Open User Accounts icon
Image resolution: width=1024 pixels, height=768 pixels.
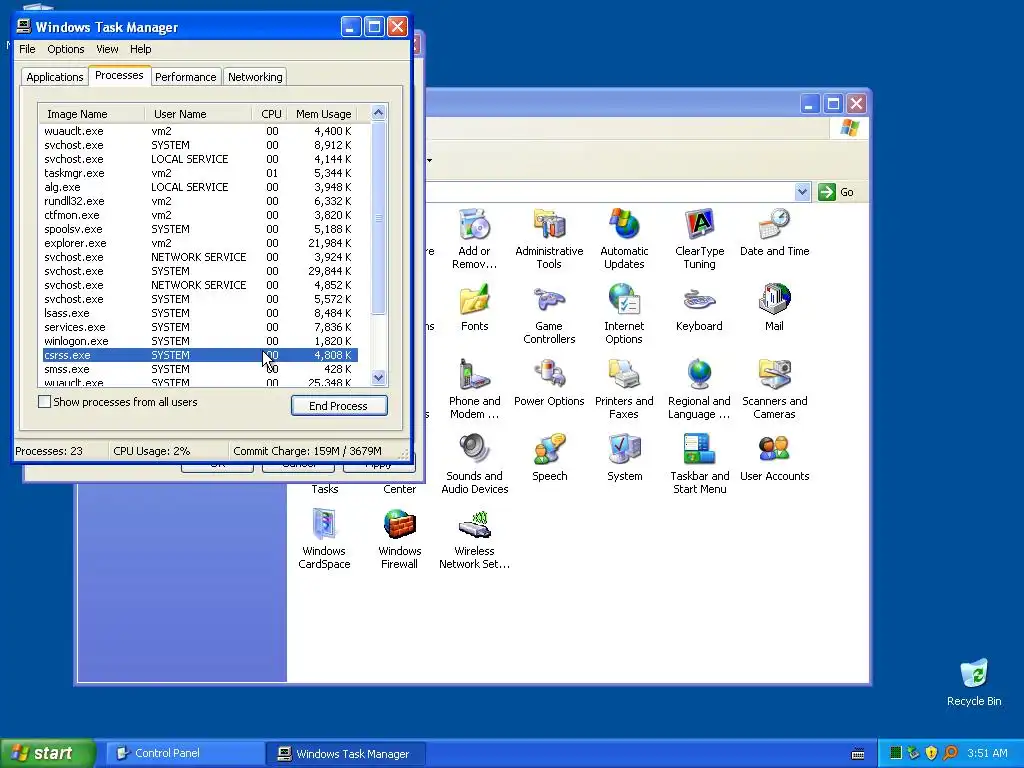tap(774, 458)
